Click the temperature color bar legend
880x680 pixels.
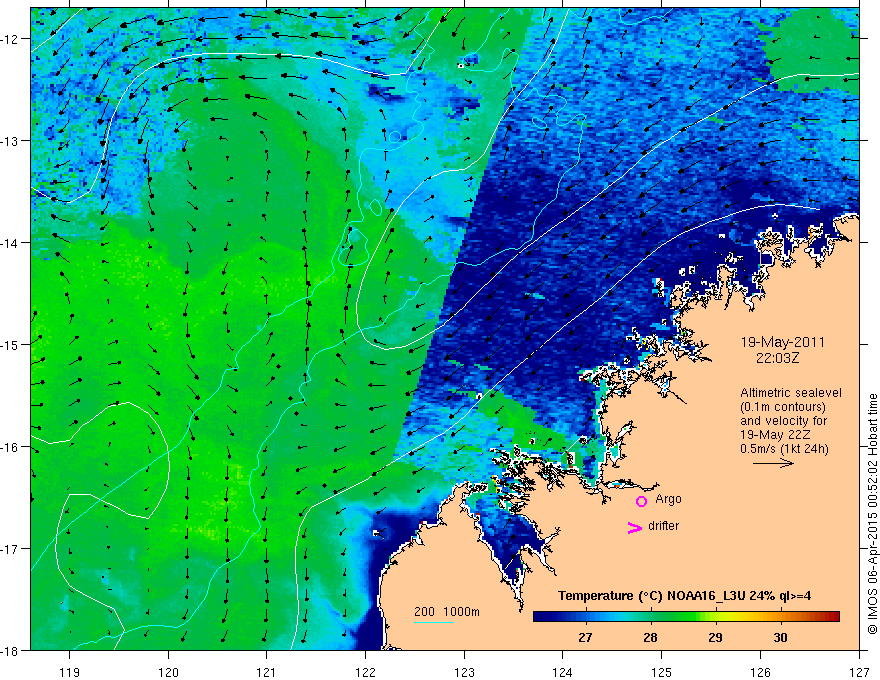686,617
